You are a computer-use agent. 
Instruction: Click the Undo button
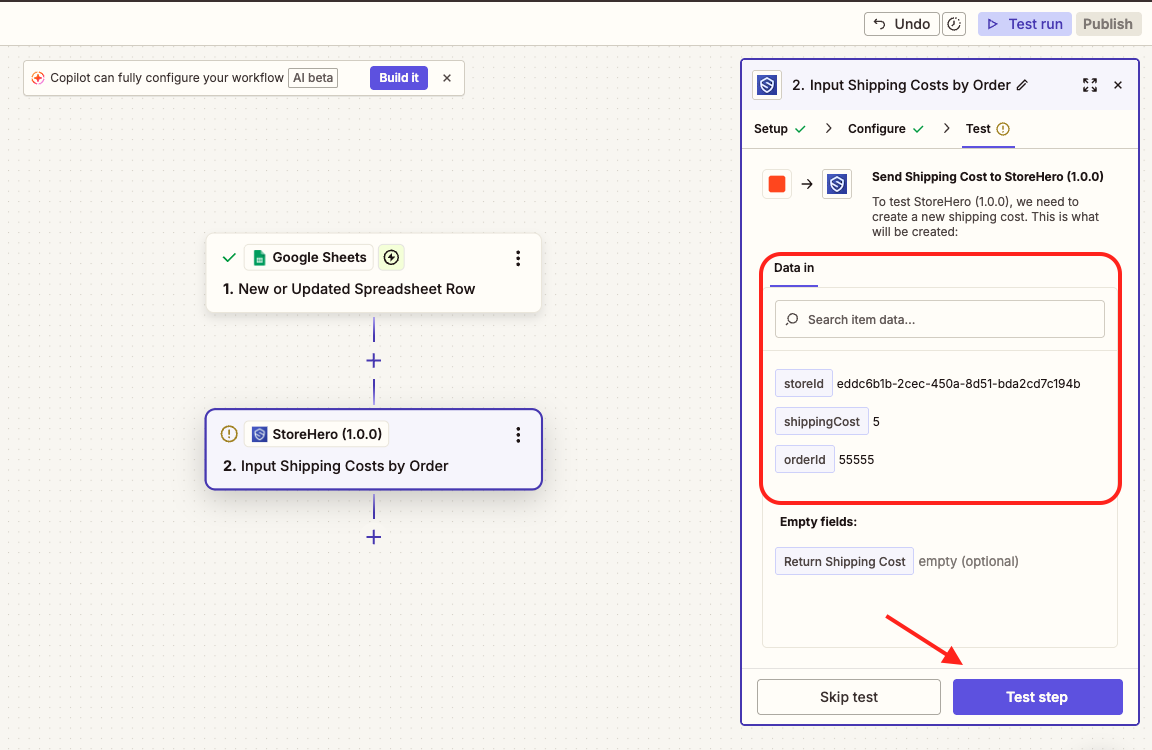coord(902,24)
